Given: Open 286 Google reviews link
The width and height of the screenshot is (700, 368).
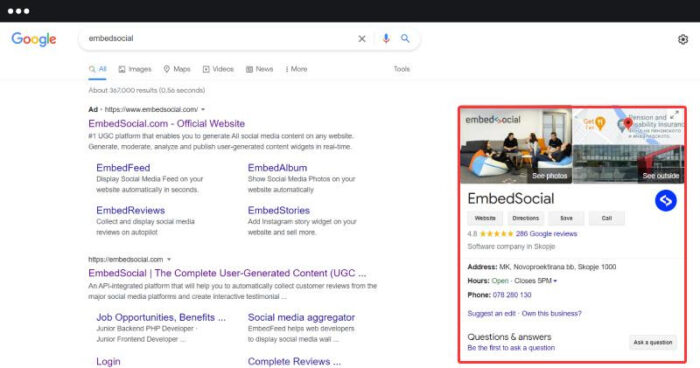Looking at the screenshot, I should (x=546, y=234).
